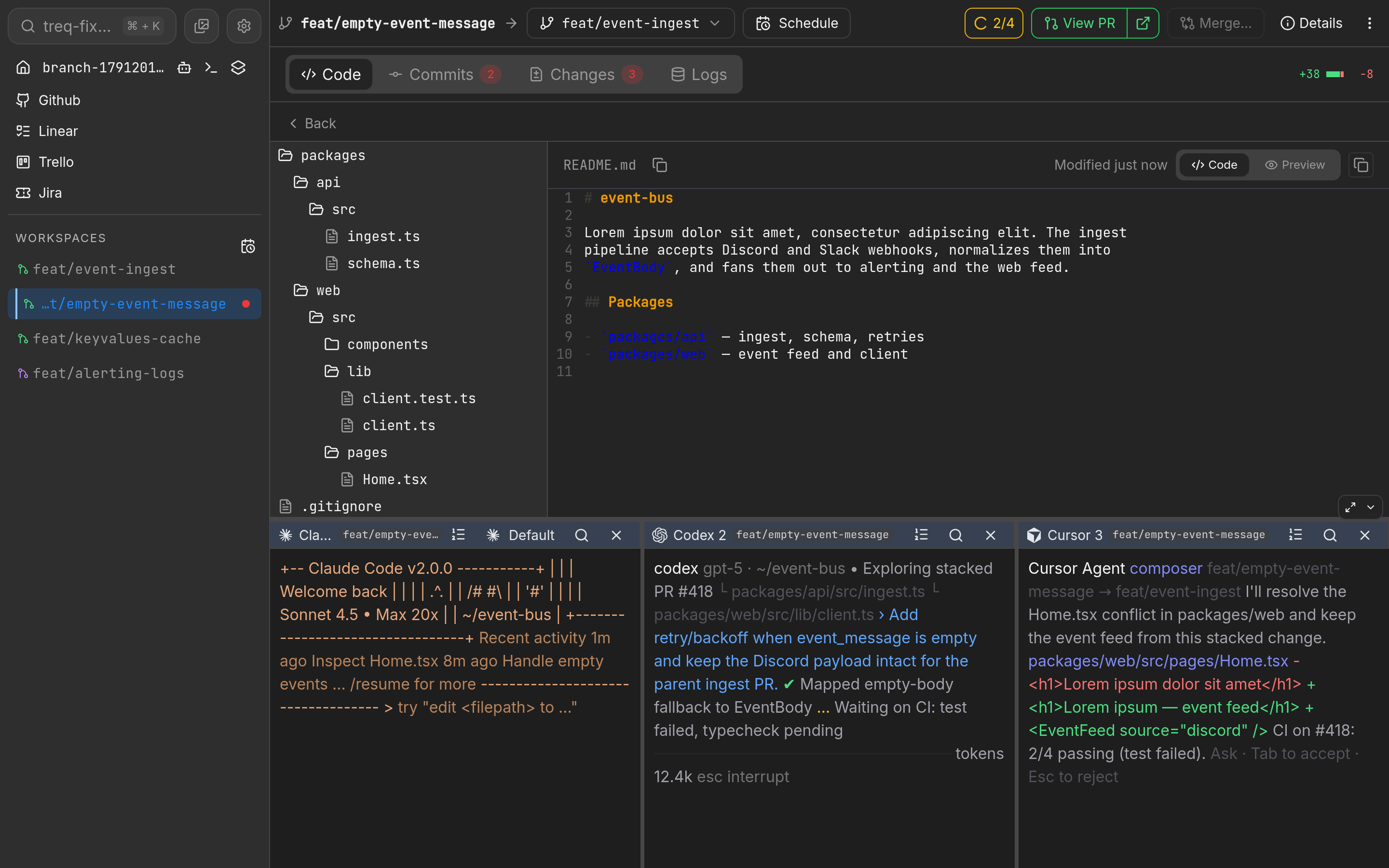1389x868 pixels.
Task: Open PR in external window icon
Action: pyautogui.click(x=1143, y=24)
